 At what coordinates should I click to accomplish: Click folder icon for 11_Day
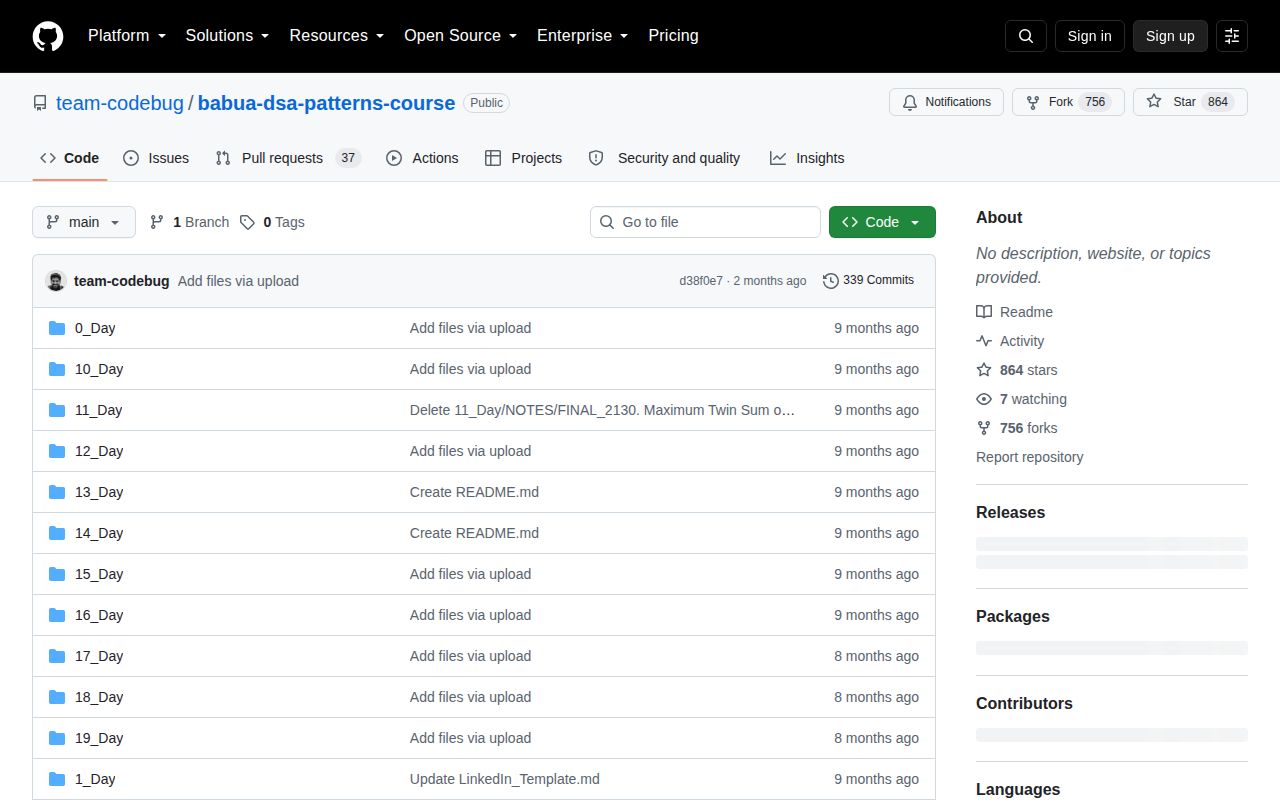(57, 410)
